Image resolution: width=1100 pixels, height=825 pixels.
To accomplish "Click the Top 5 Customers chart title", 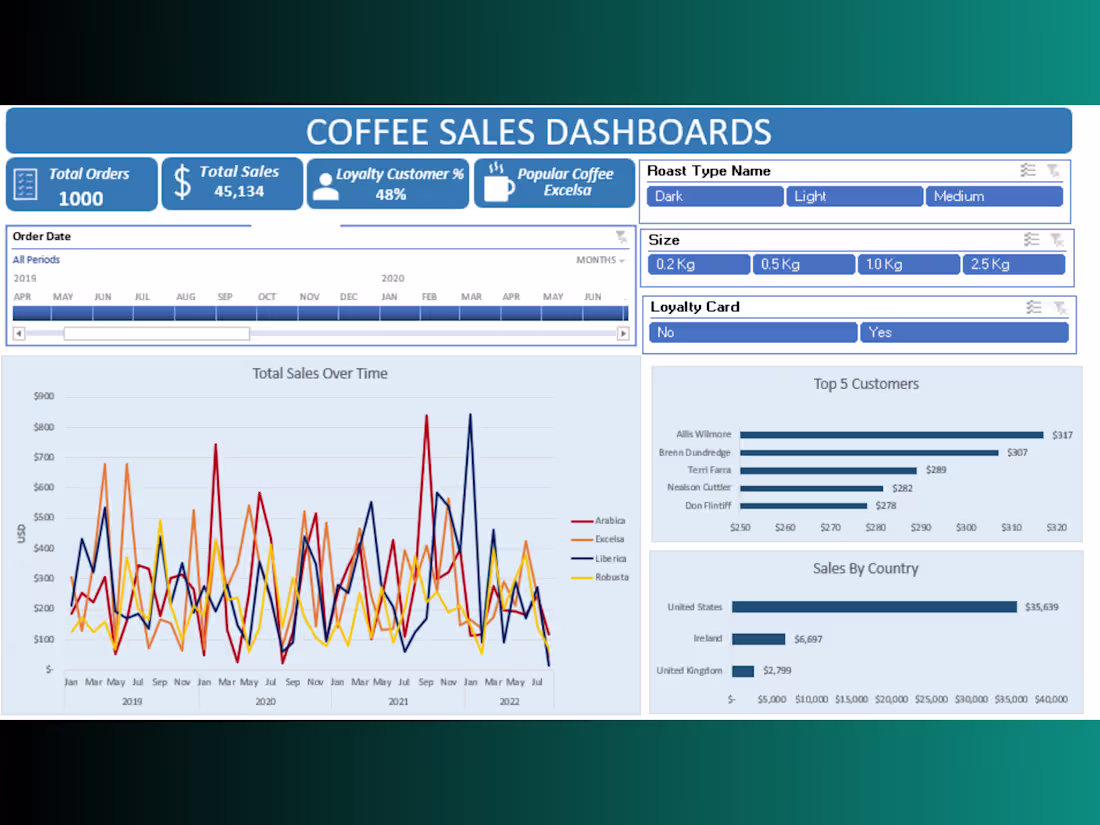I will tap(866, 384).
